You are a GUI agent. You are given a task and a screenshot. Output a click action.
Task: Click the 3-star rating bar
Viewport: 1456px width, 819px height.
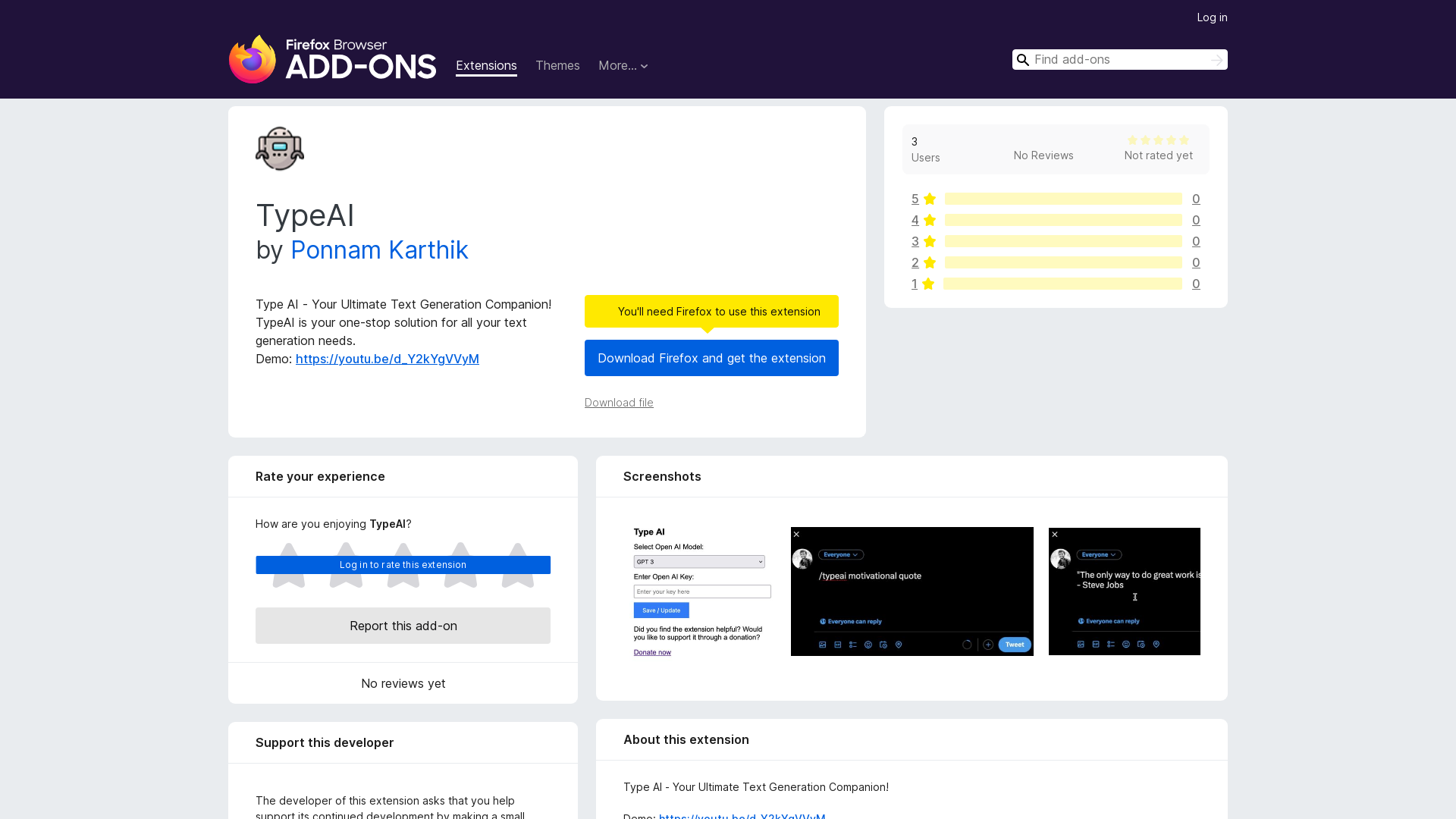tap(1063, 241)
